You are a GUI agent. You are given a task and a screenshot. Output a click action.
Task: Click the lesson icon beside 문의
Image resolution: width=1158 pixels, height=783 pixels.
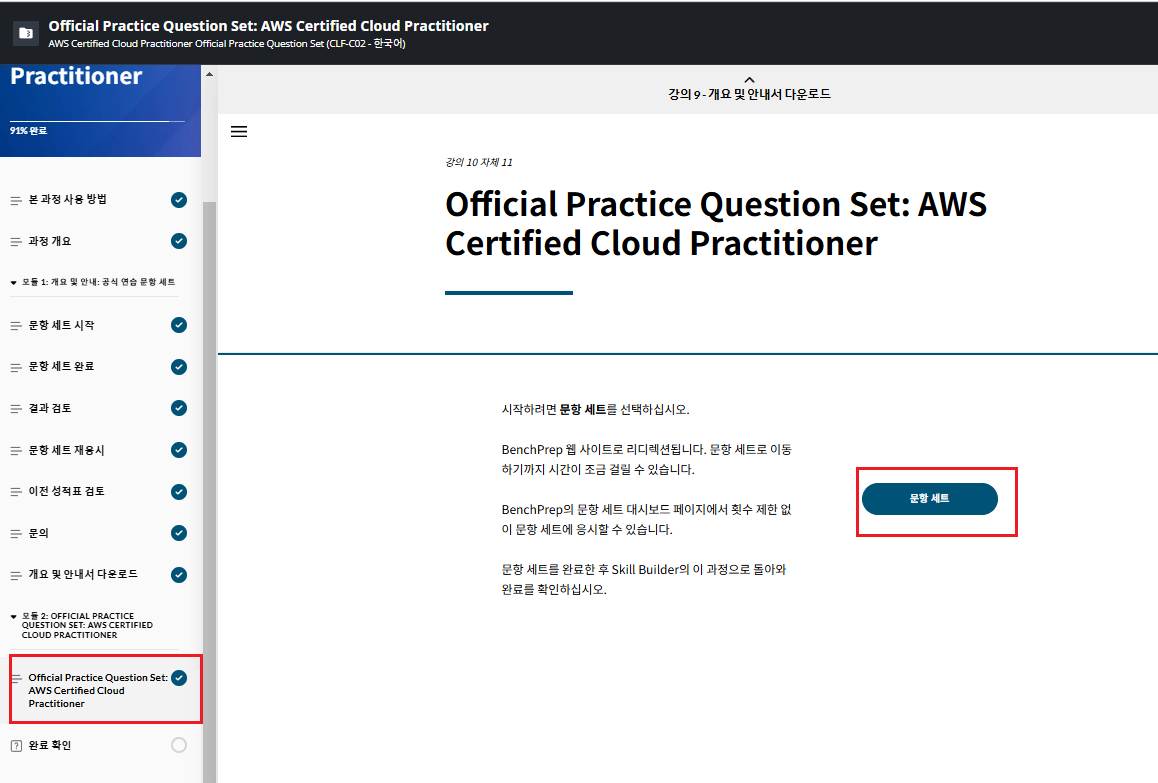click(x=16, y=533)
